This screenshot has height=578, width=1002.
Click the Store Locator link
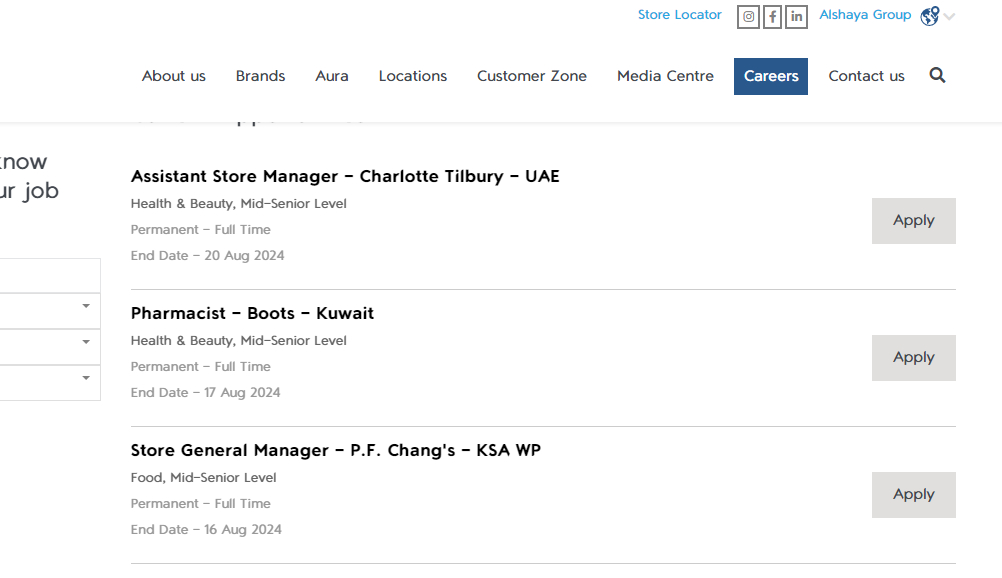click(x=679, y=15)
